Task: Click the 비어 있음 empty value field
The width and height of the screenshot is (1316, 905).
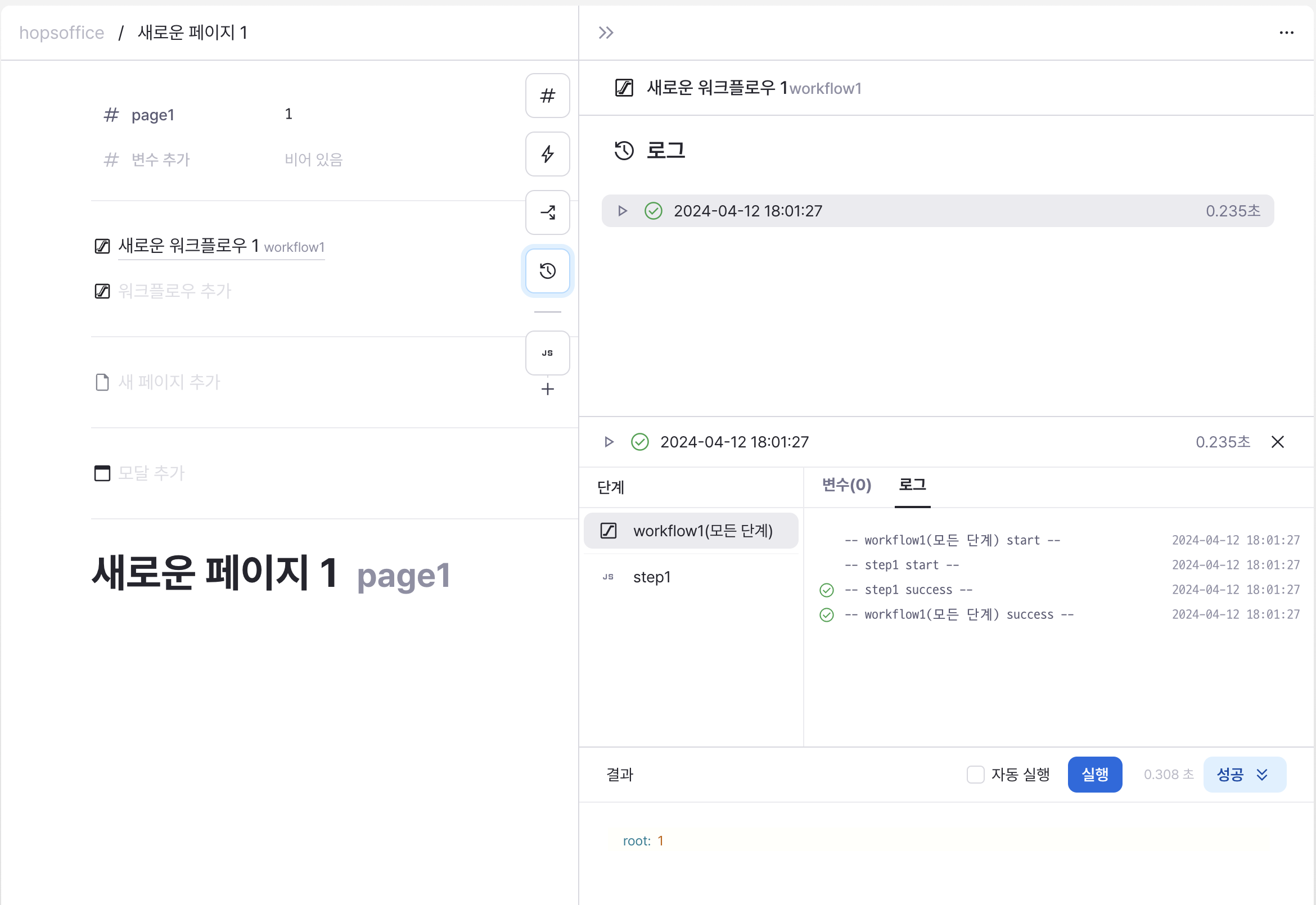Action: coord(314,160)
